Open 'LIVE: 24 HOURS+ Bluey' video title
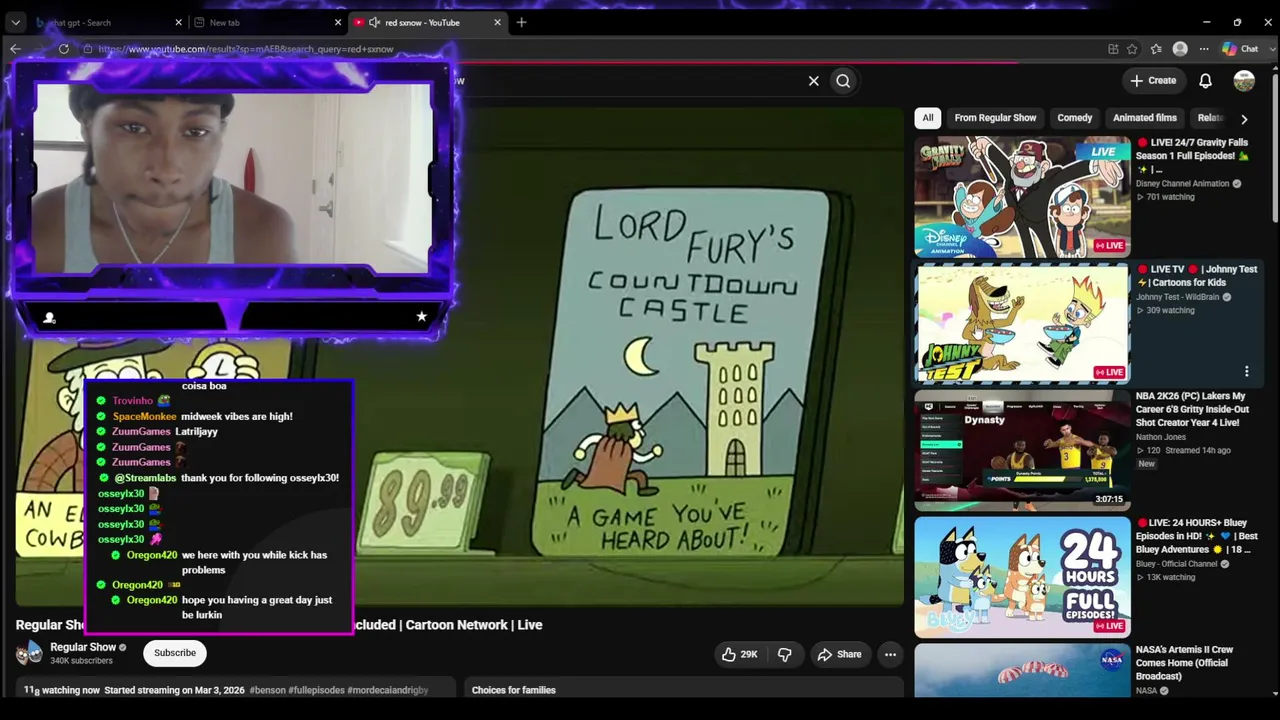The width and height of the screenshot is (1280, 720). click(1197, 536)
